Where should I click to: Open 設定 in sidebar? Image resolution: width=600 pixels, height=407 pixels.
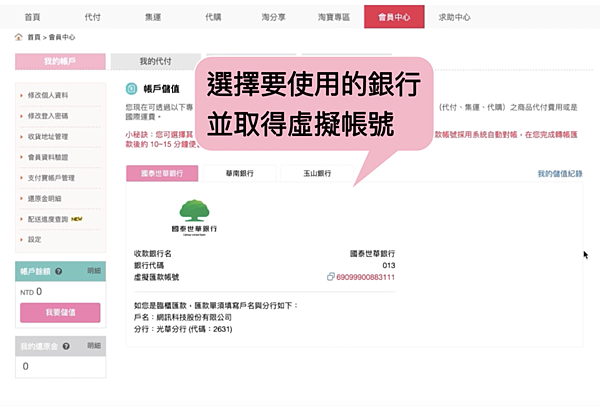point(34,239)
